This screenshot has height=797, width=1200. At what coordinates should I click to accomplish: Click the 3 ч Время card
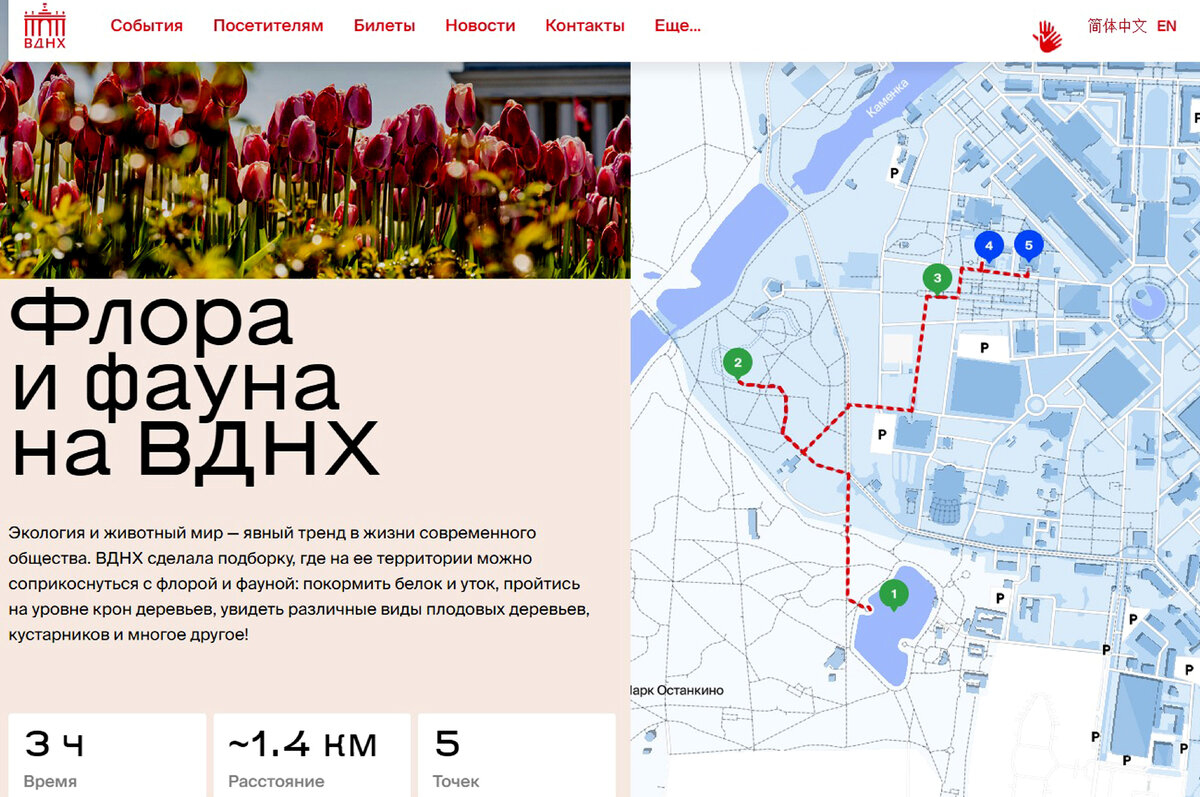(x=107, y=755)
